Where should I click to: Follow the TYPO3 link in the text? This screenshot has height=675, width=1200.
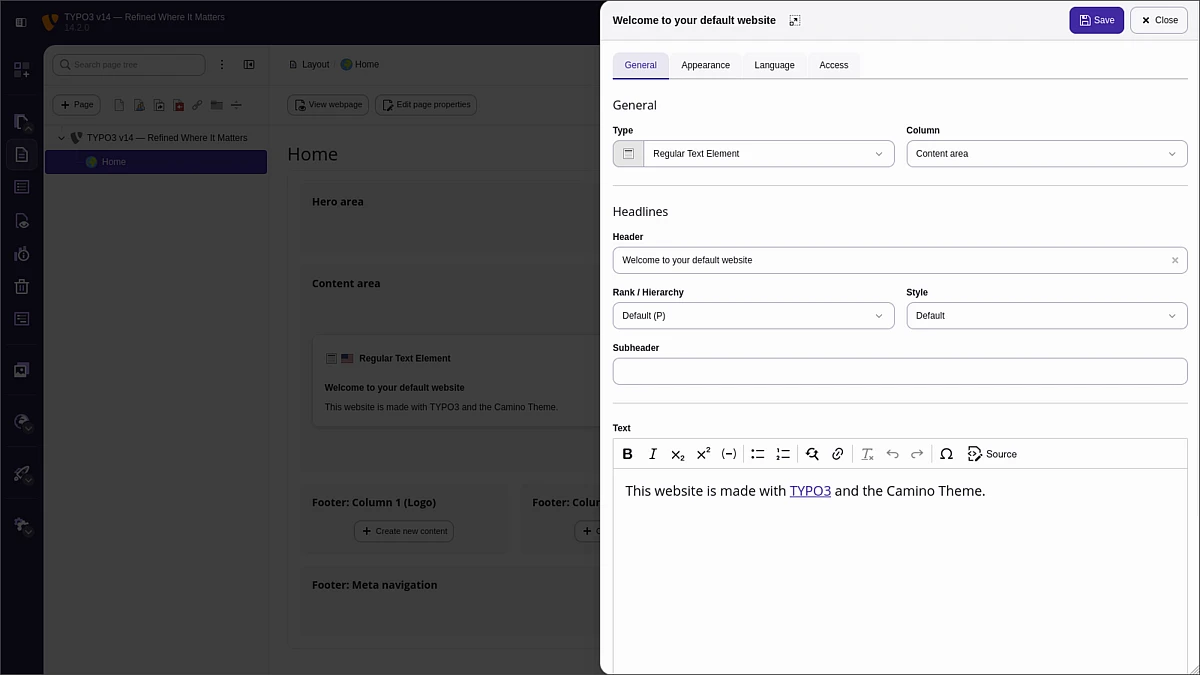point(810,491)
